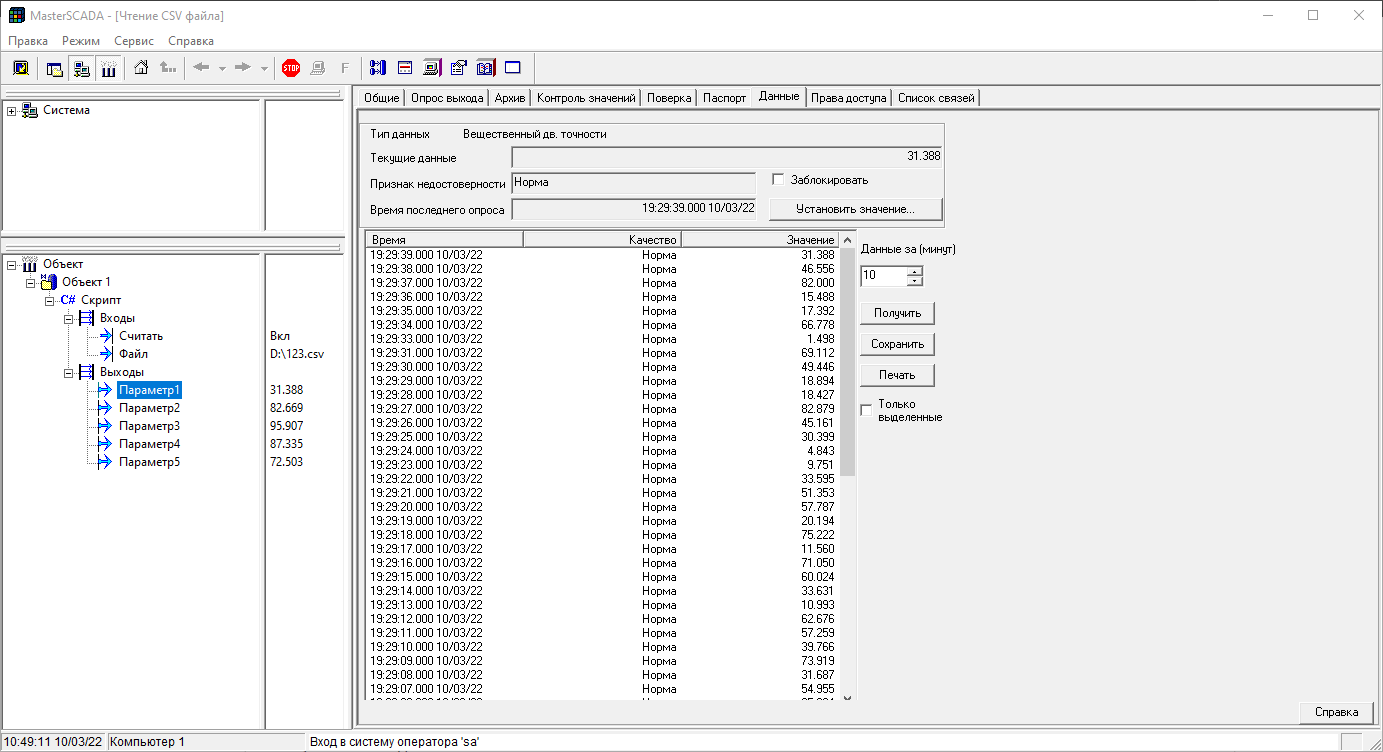Click the data table vertical scrollbar thumb
Image resolution: width=1383 pixels, height=752 pixels.
pos(848,361)
